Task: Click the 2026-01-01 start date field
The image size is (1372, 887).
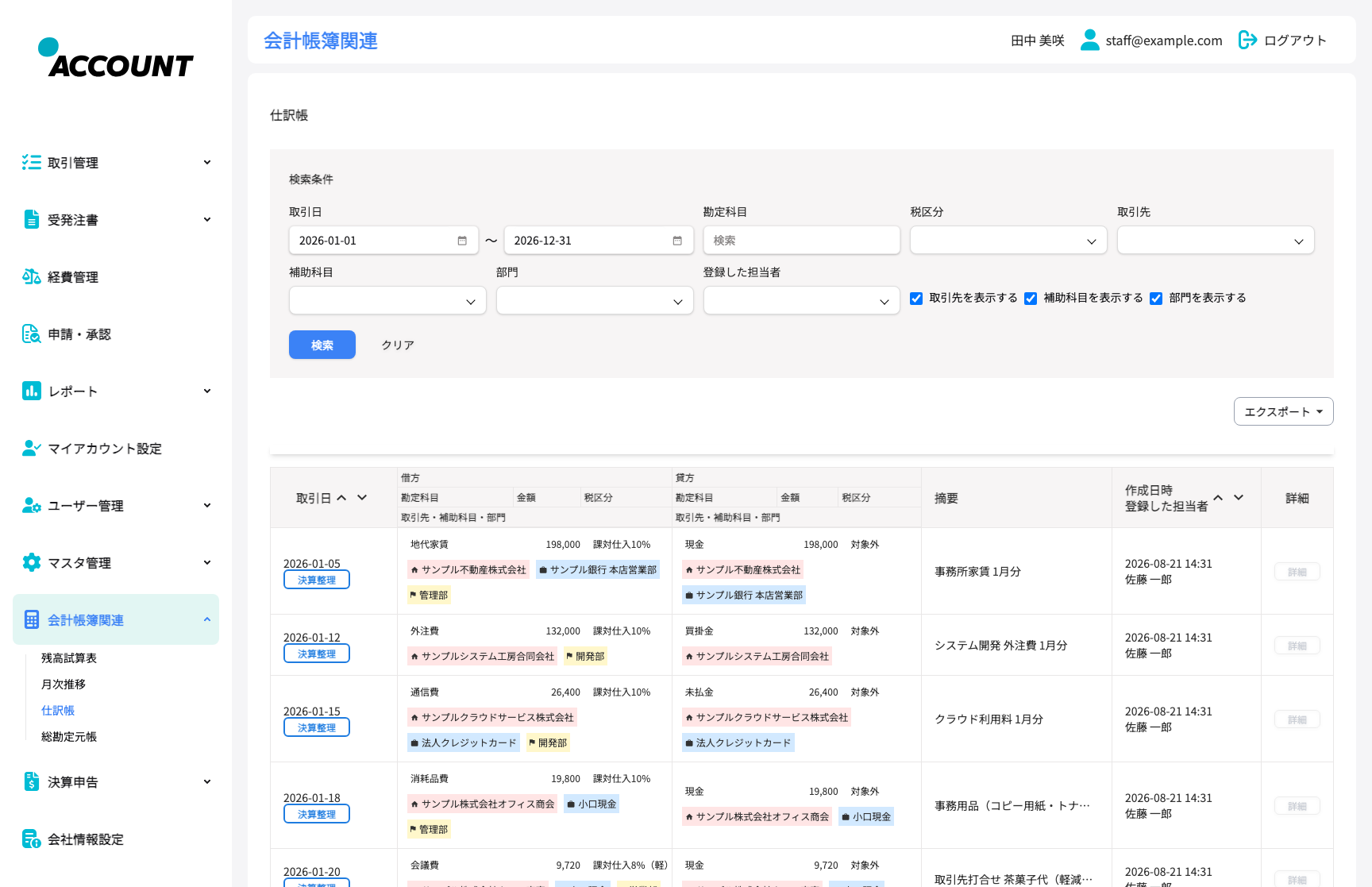Action: pos(384,241)
